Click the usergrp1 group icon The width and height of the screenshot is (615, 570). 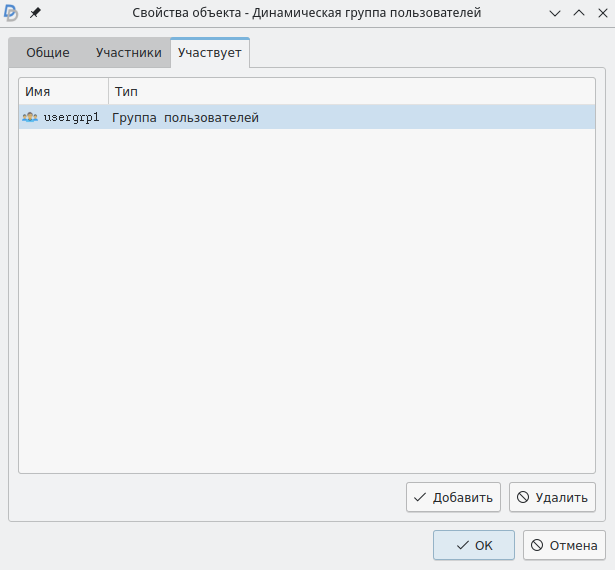(30, 117)
